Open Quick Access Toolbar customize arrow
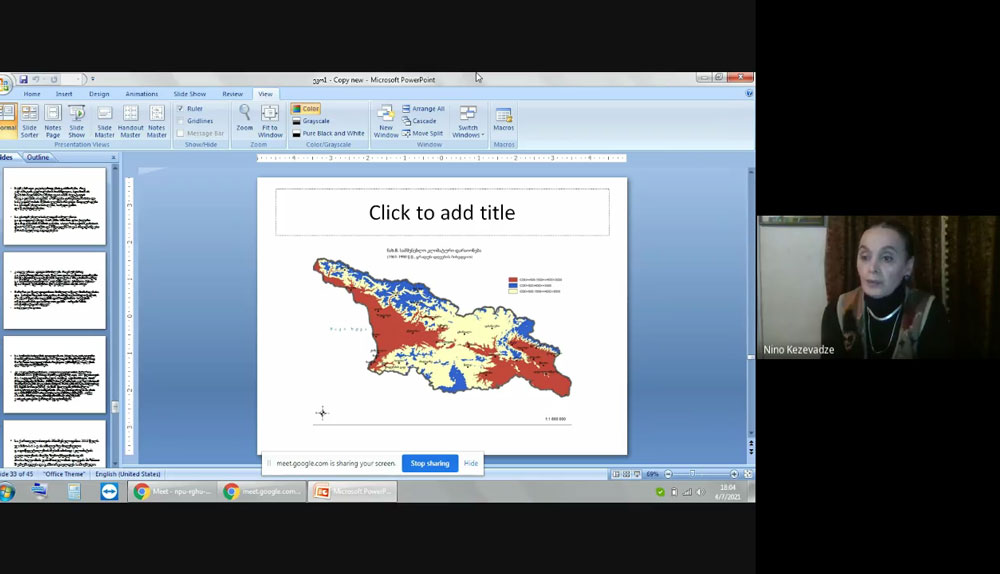The image size is (1000, 574). 93,79
